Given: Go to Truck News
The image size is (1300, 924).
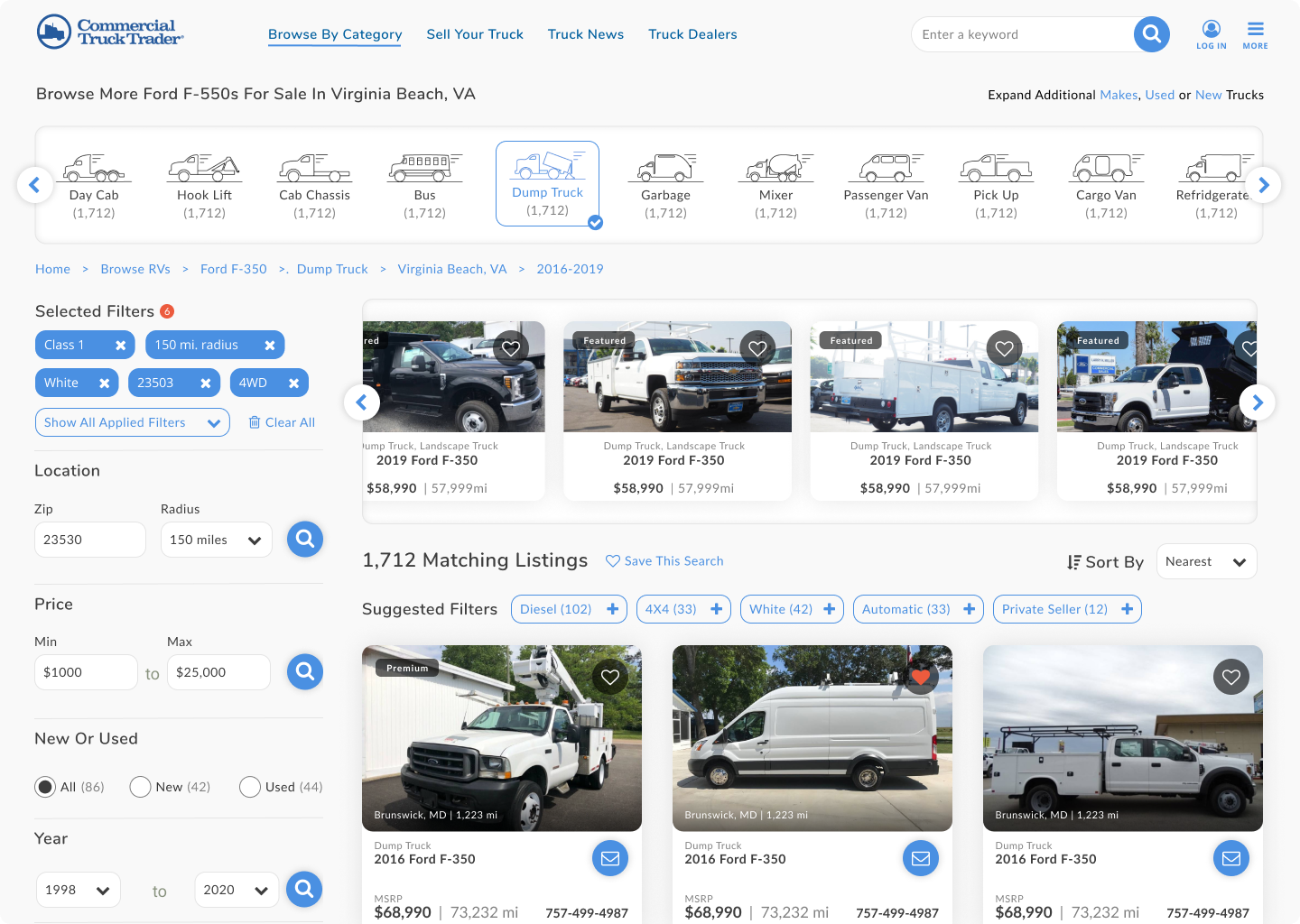Looking at the screenshot, I should click(586, 34).
